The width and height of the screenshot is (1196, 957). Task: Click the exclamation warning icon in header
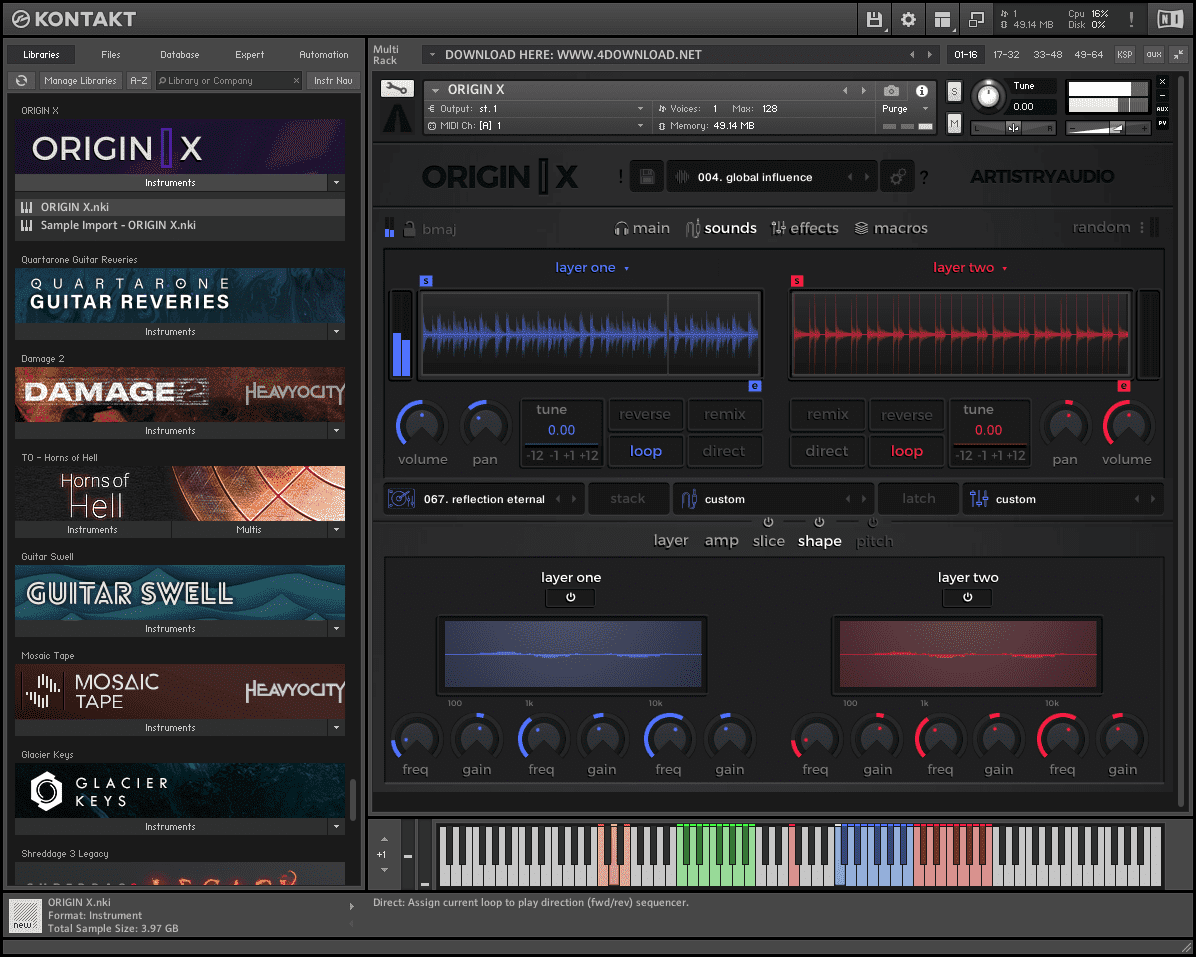(1131, 20)
